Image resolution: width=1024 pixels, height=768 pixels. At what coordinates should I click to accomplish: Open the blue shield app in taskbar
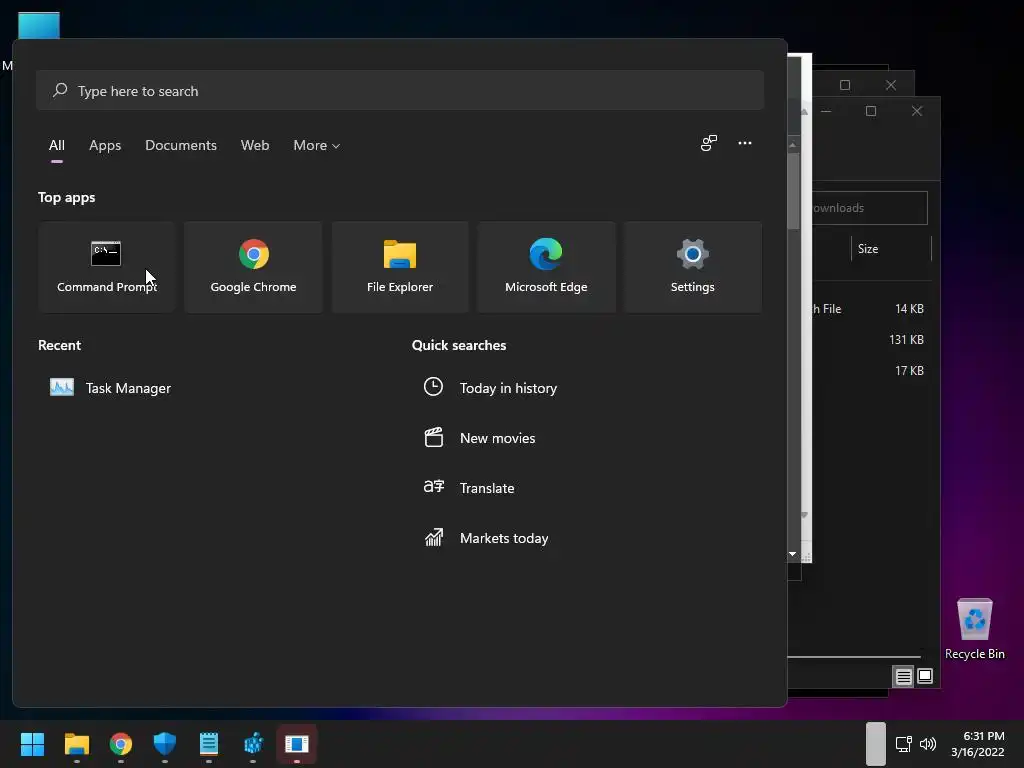(165, 743)
